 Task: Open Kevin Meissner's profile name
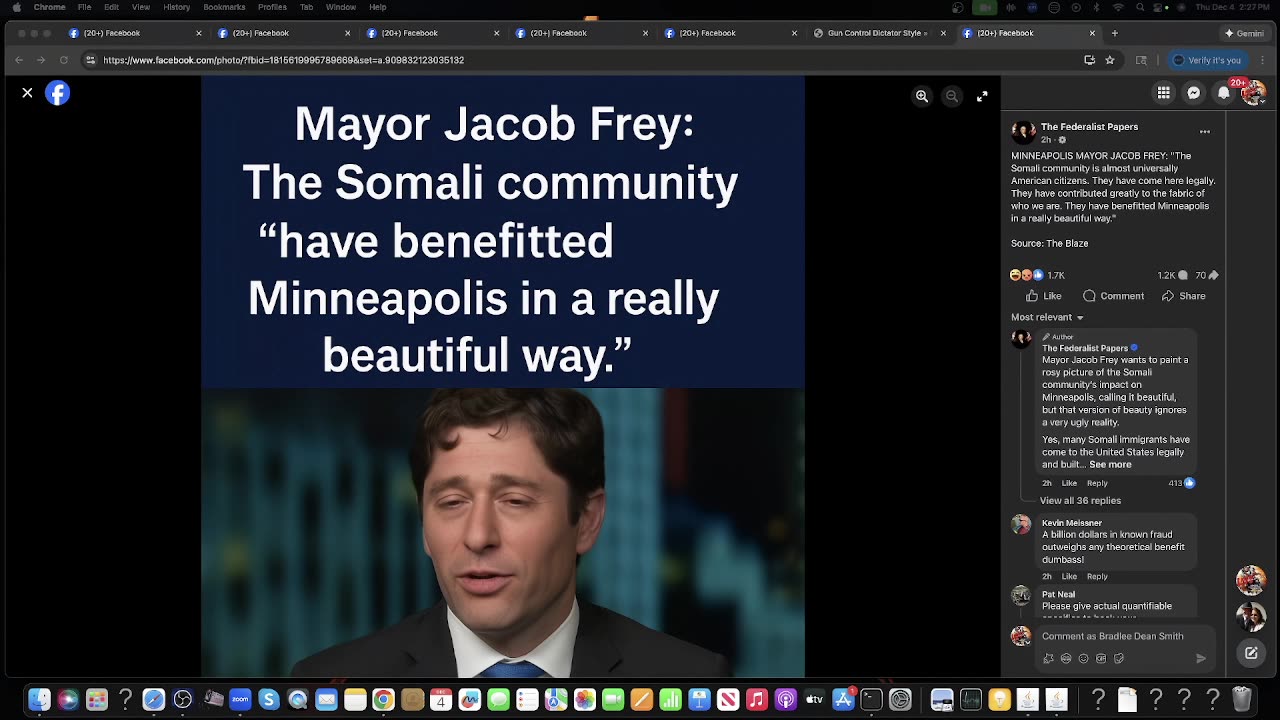[1071, 523]
